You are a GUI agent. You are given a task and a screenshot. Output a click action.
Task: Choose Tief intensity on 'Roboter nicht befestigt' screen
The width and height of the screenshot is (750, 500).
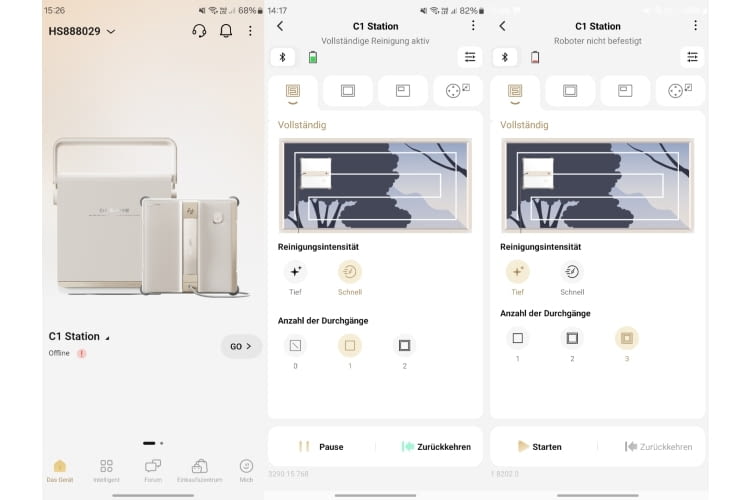(x=518, y=278)
